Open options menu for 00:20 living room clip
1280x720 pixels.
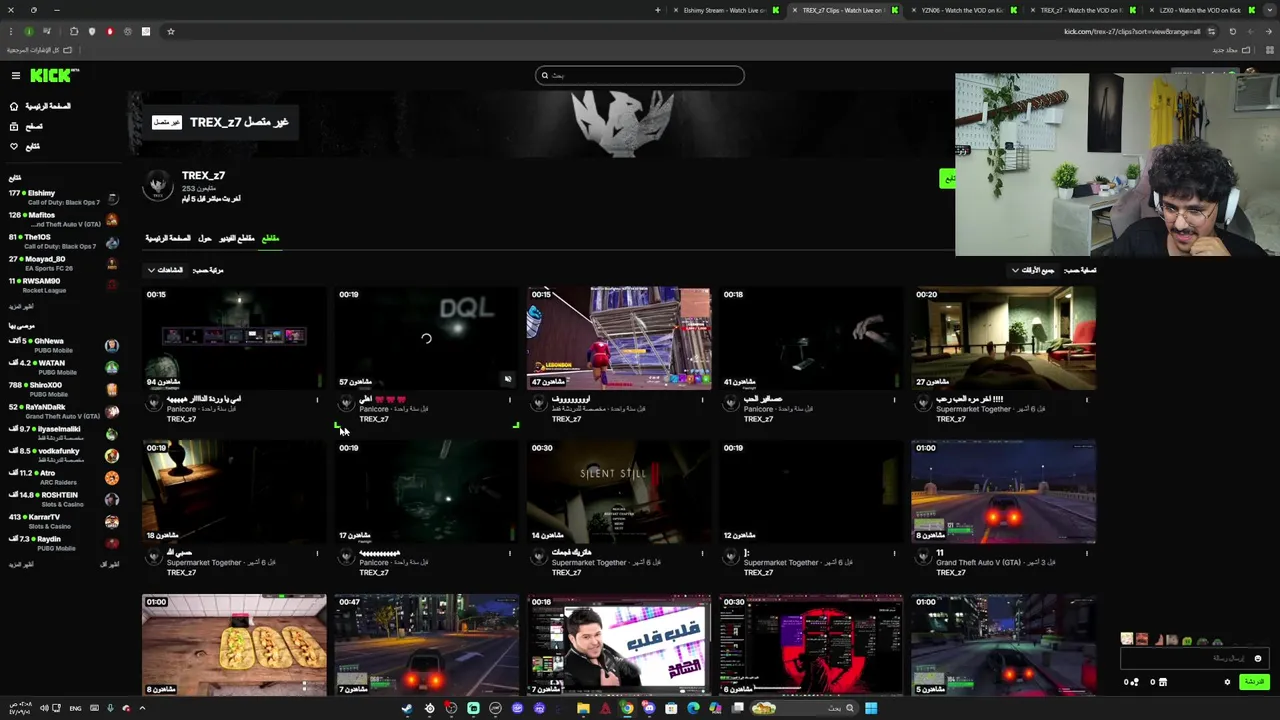click(1087, 400)
